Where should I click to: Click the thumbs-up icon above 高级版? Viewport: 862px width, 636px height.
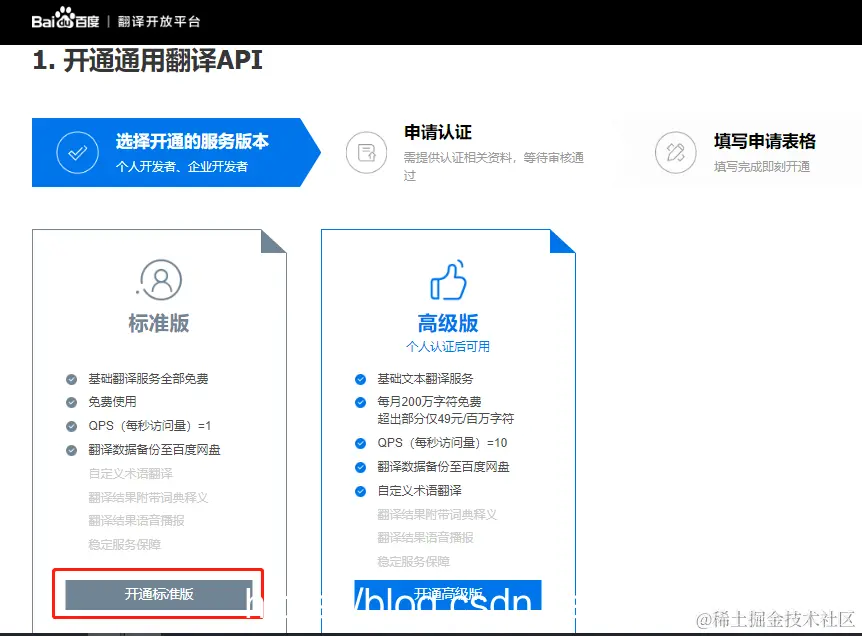449,283
